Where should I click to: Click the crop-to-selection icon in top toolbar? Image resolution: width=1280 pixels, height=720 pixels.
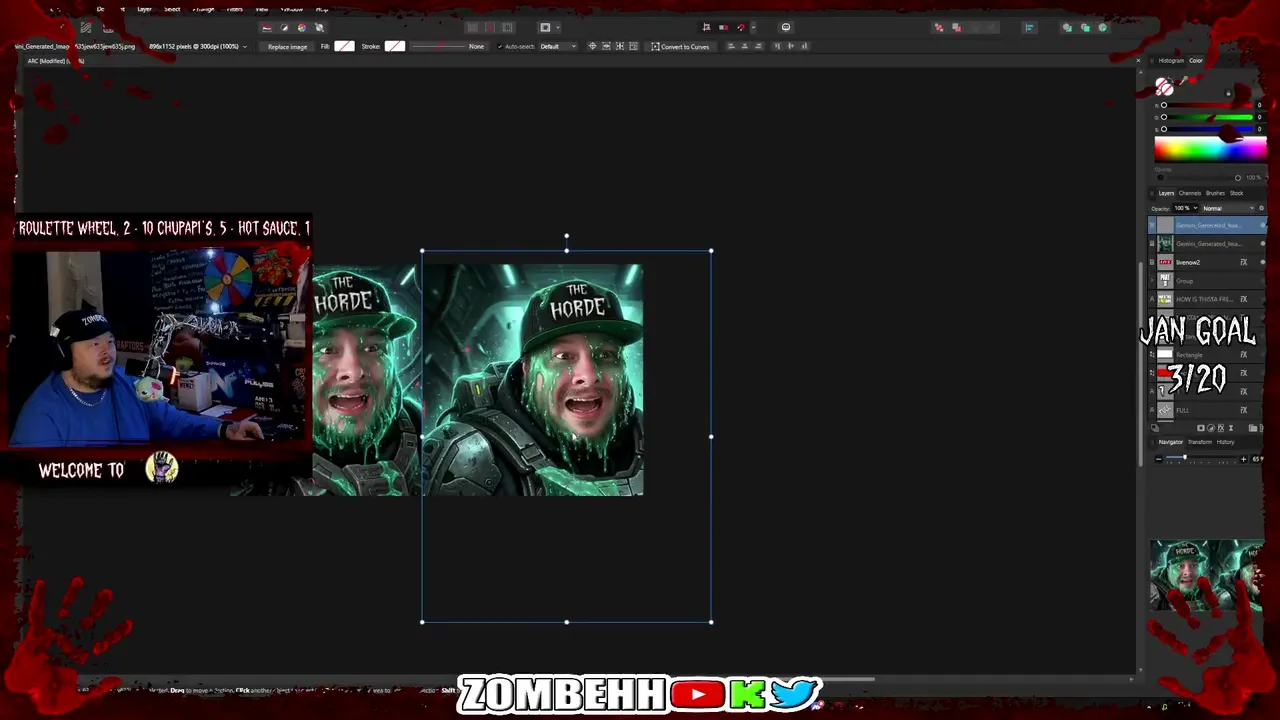[706, 27]
